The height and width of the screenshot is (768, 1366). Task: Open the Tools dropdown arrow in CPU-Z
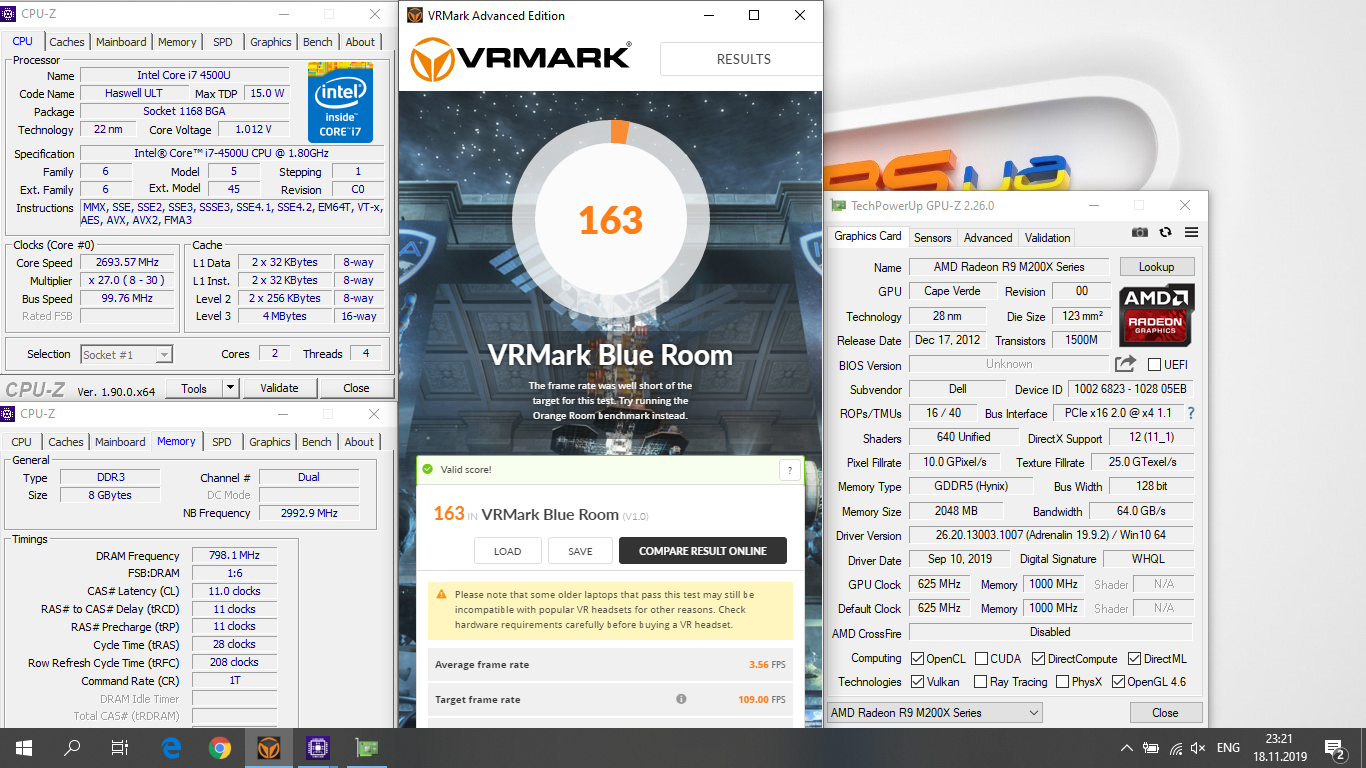230,388
